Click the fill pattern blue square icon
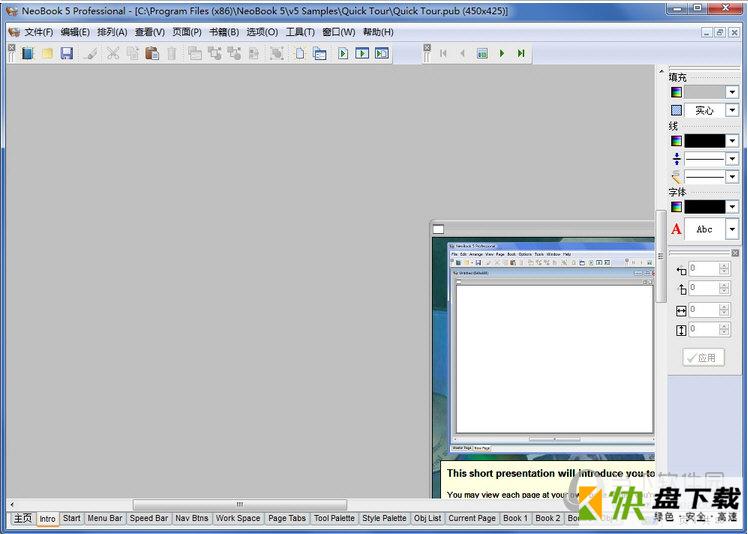748x534 pixels. pyautogui.click(x=676, y=110)
